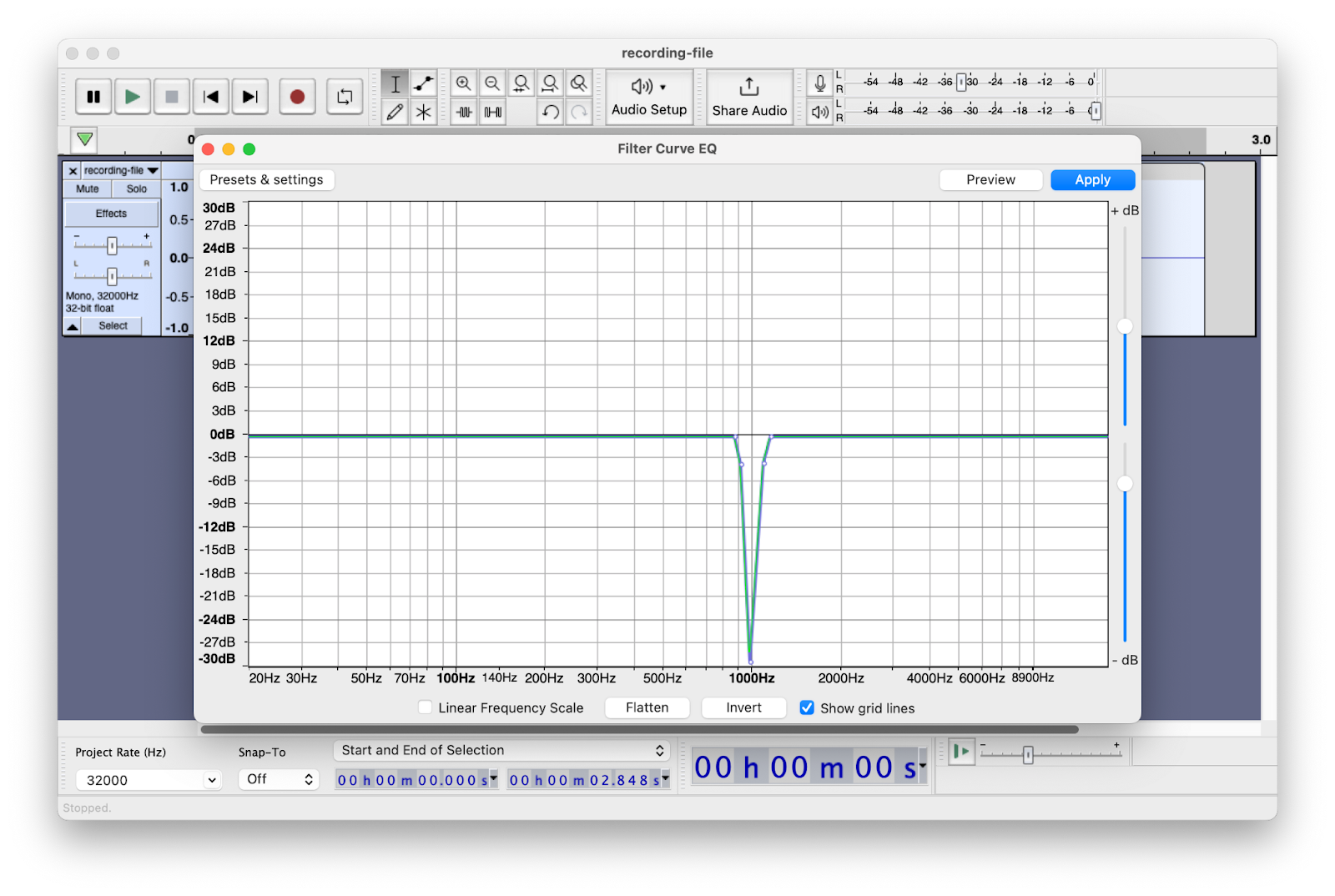Viewport: 1335px width, 896px height.
Task: Open the Snap-To Off dropdown
Action: 279,779
